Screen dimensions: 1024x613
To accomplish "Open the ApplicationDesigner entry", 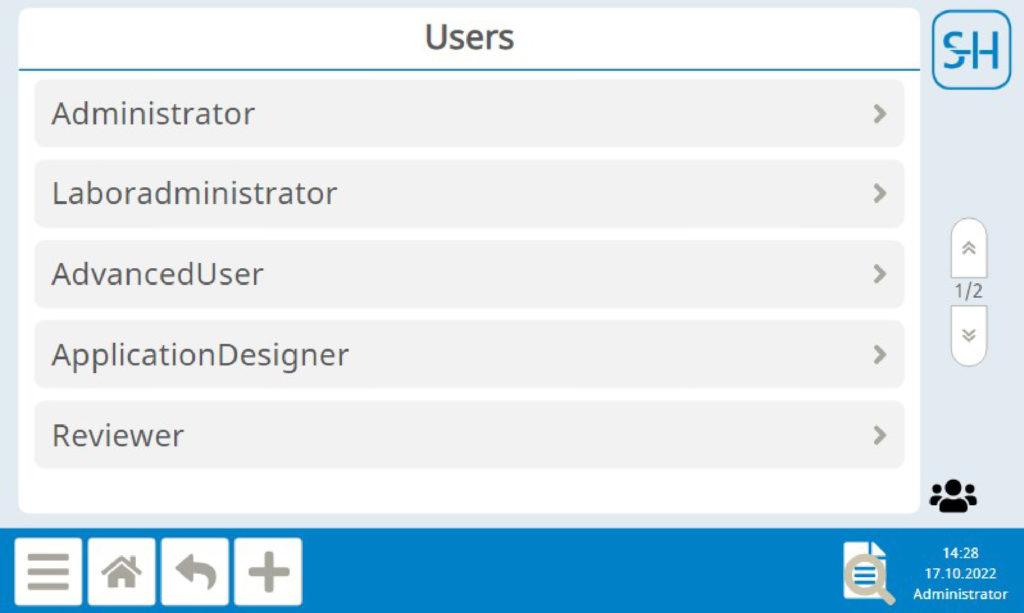I will pos(469,354).
